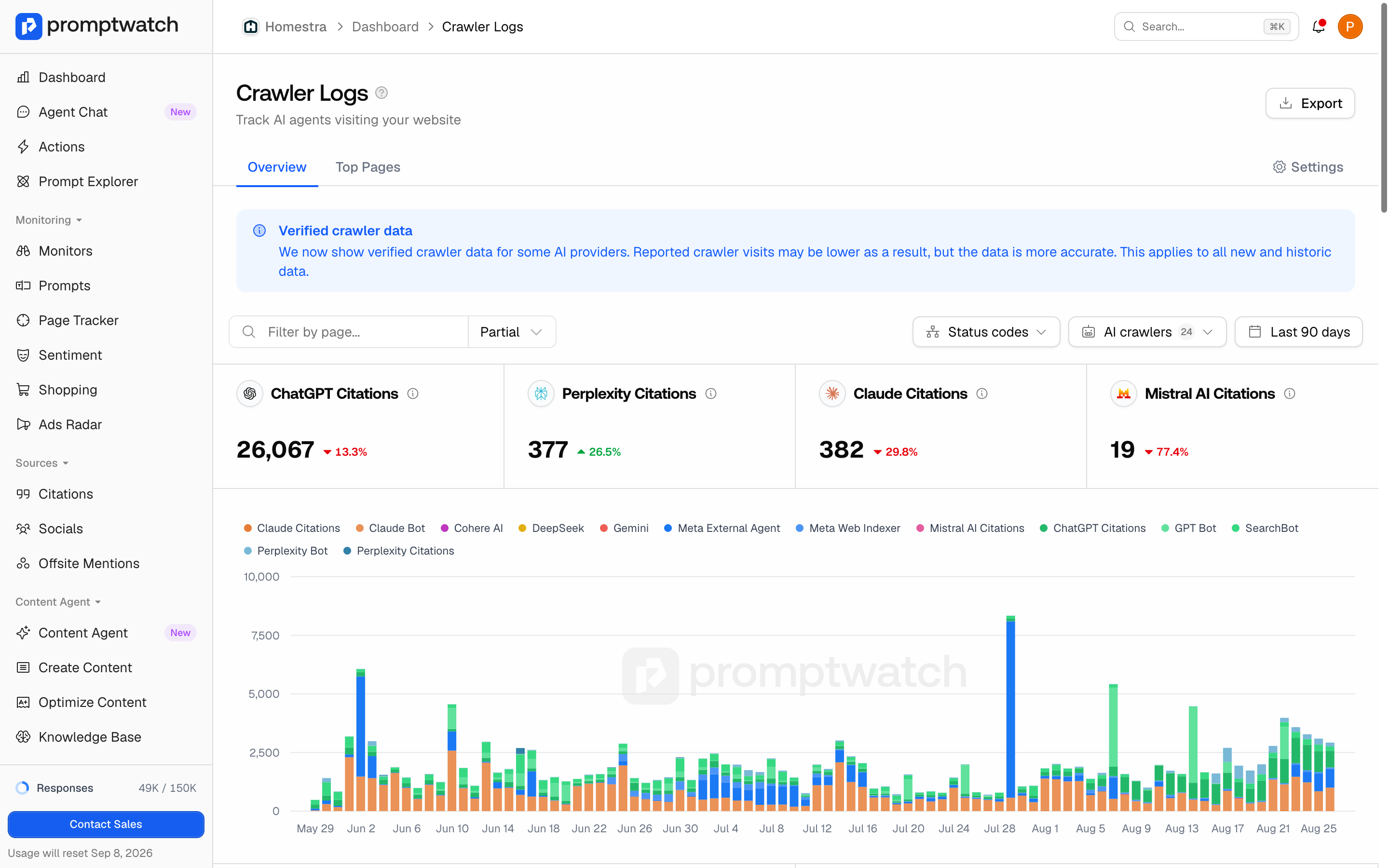Open the Partial match type dropdown

pyautogui.click(x=511, y=332)
